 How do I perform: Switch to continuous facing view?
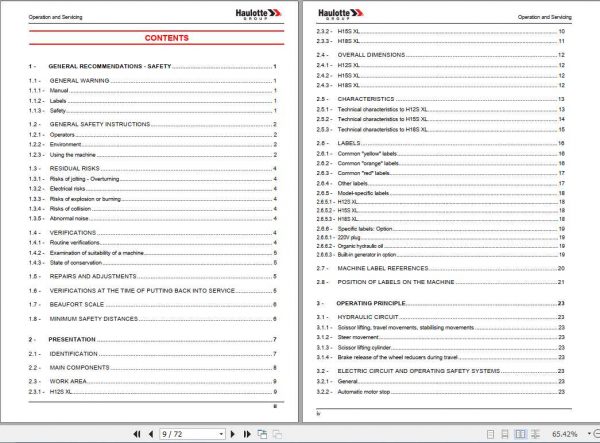535,434
